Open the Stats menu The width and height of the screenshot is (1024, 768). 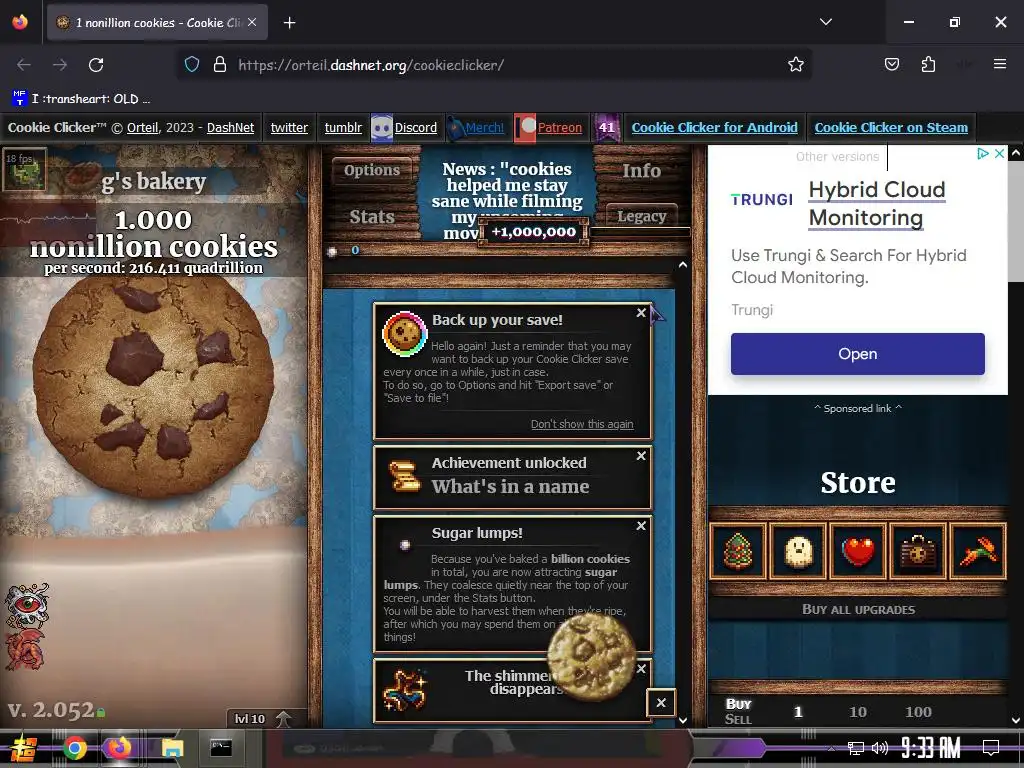pyautogui.click(x=372, y=217)
